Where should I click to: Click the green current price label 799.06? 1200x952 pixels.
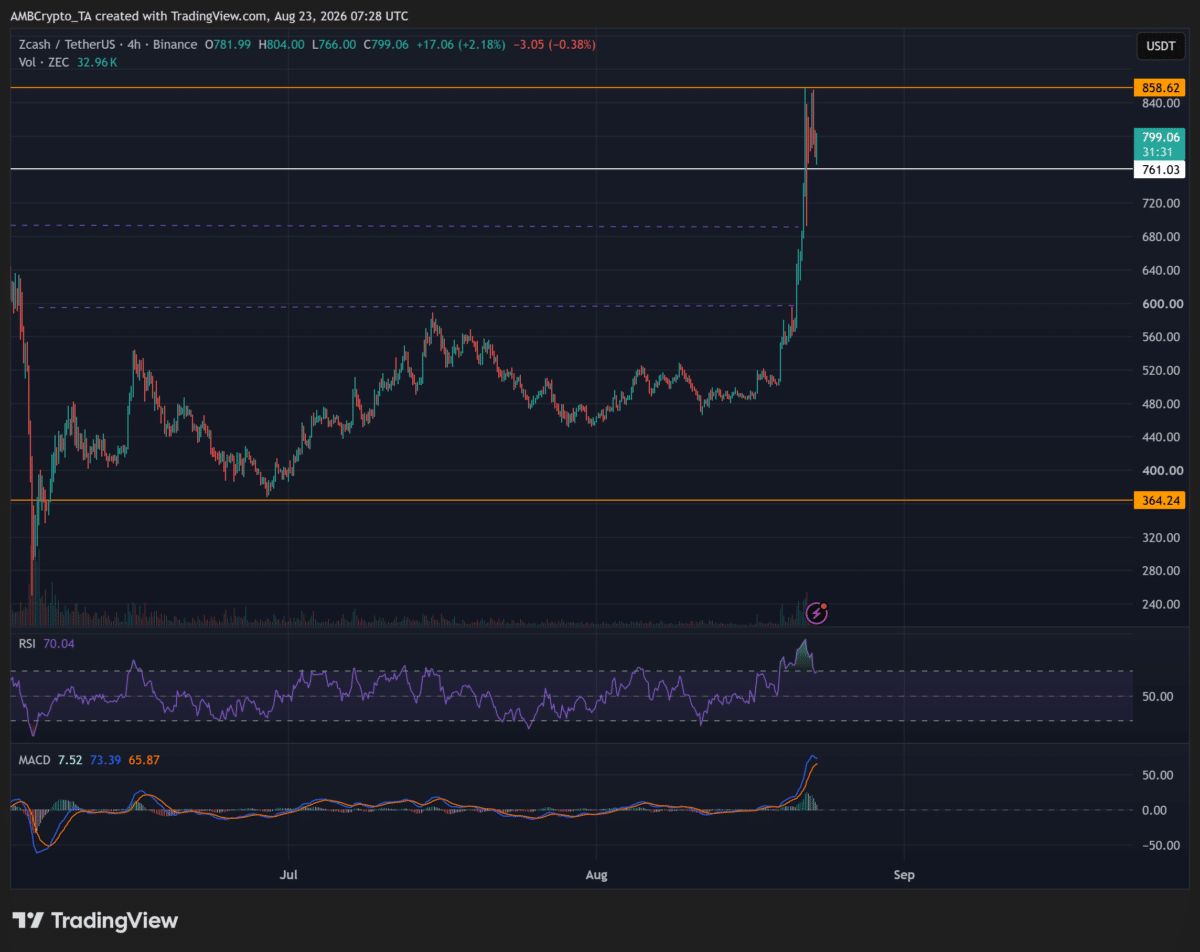1160,137
